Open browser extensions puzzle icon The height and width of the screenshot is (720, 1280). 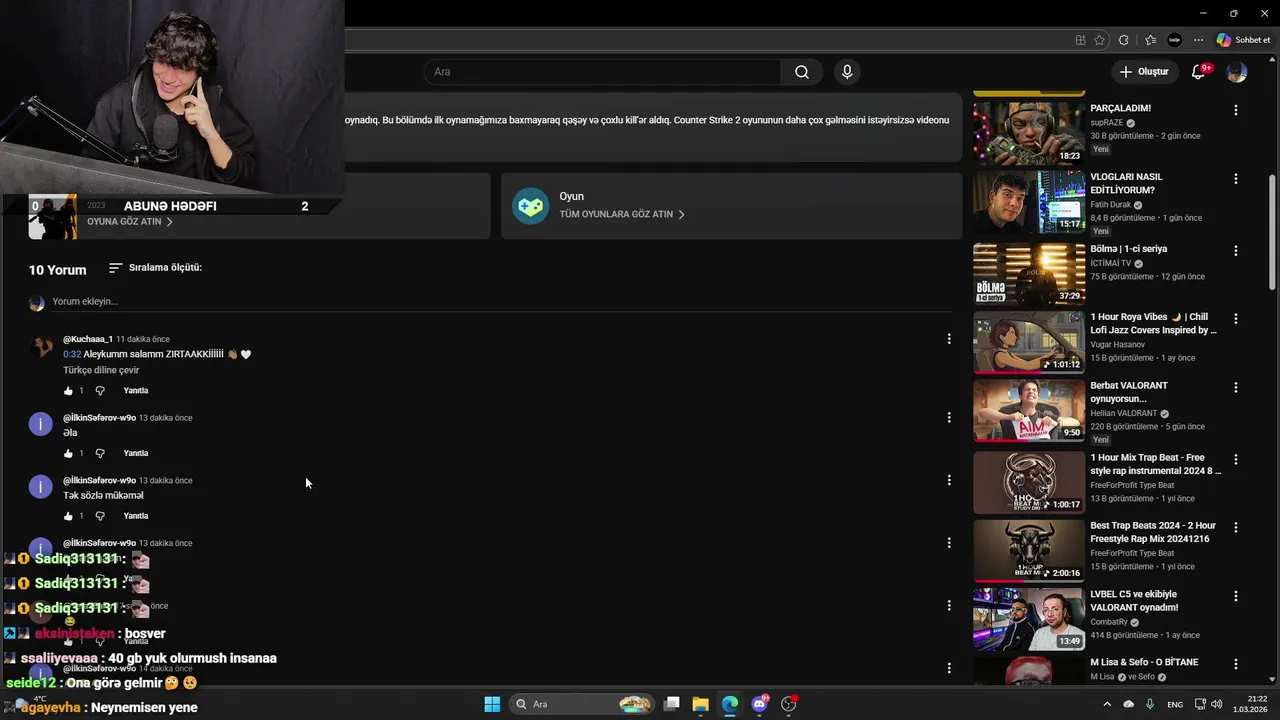click(1124, 40)
